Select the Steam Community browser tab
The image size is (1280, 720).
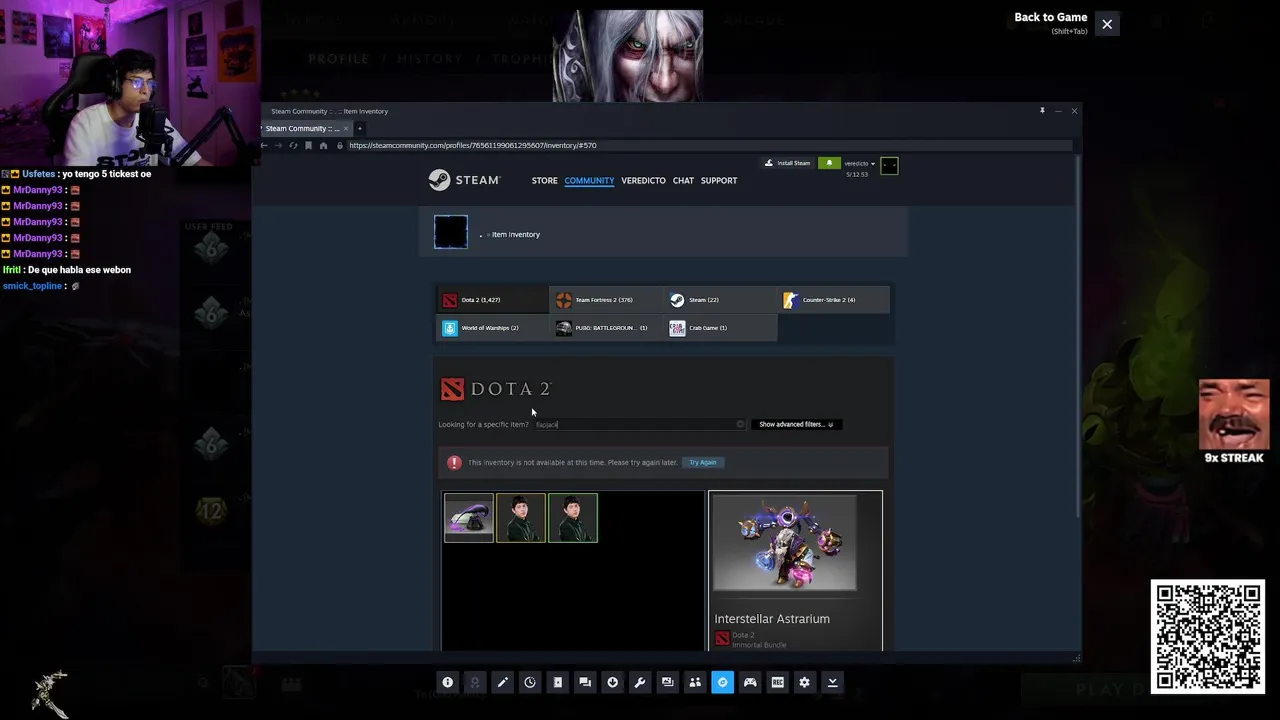[302, 128]
